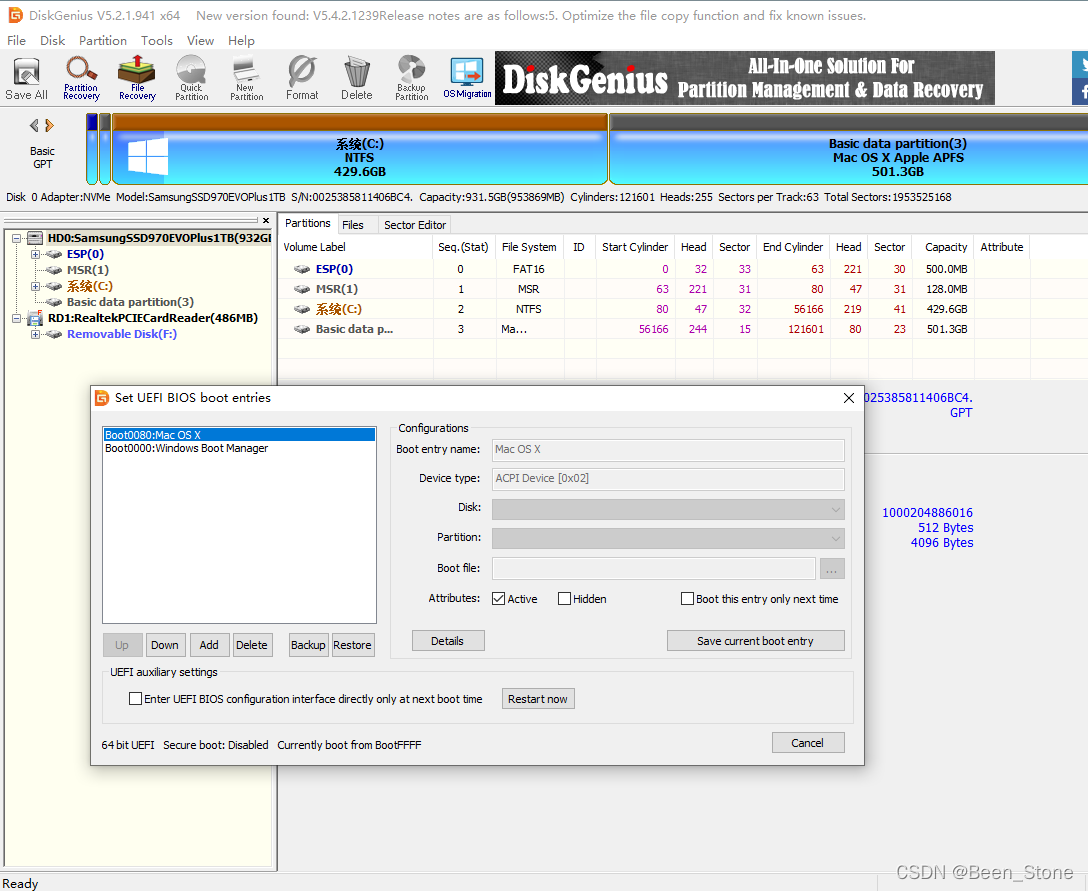
Task: Close the Set UEFI BIOS boot entries dialog
Action: 849,398
